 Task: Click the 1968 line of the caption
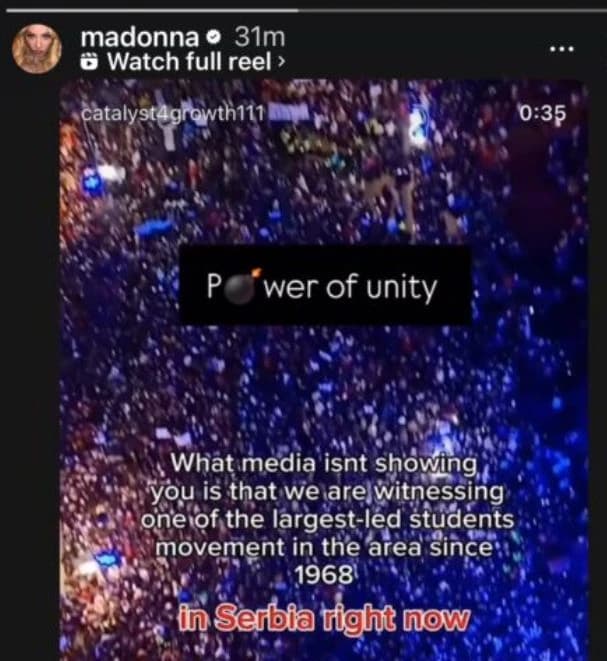(x=324, y=574)
